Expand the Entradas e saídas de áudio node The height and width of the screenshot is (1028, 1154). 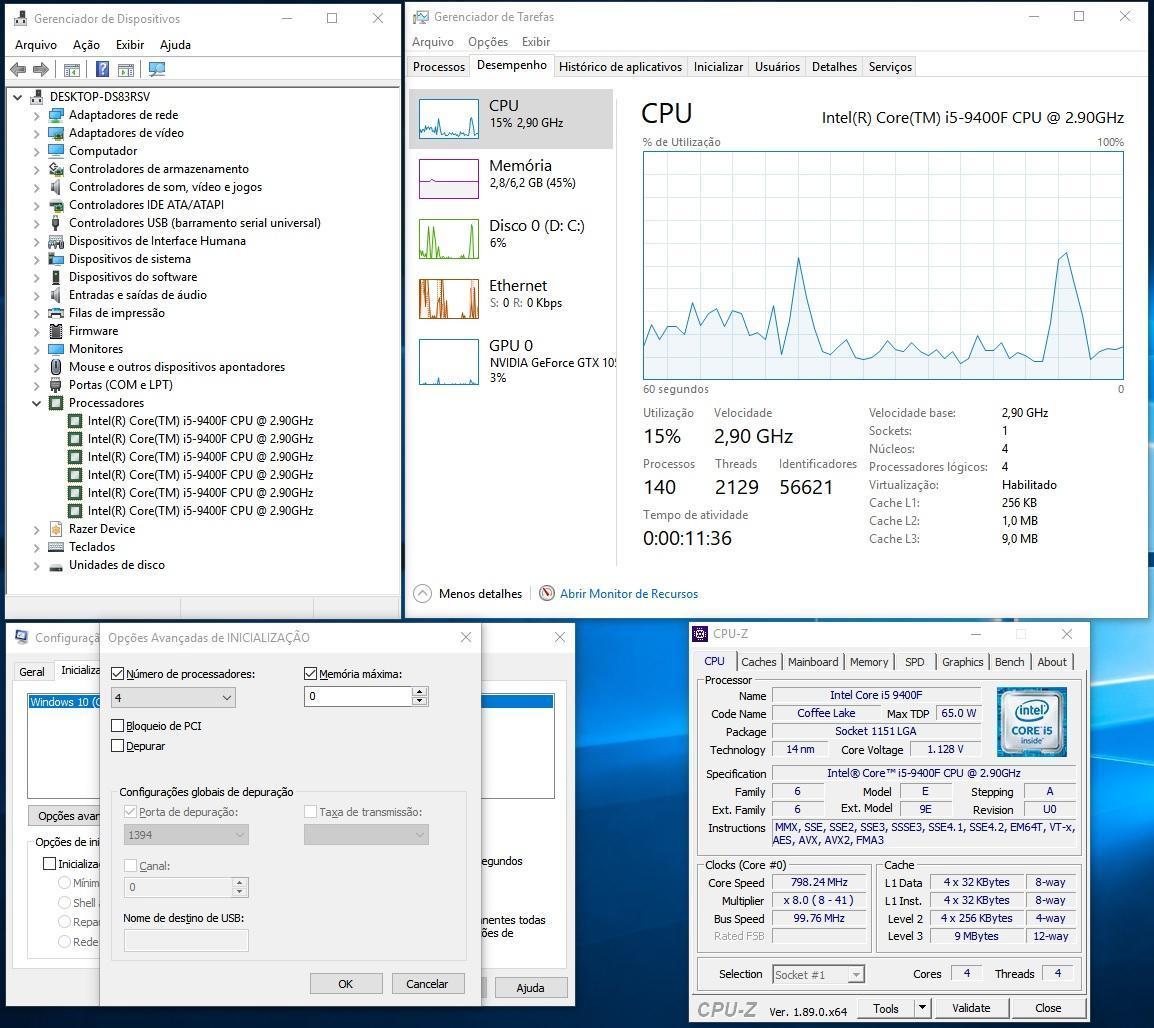point(36,296)
